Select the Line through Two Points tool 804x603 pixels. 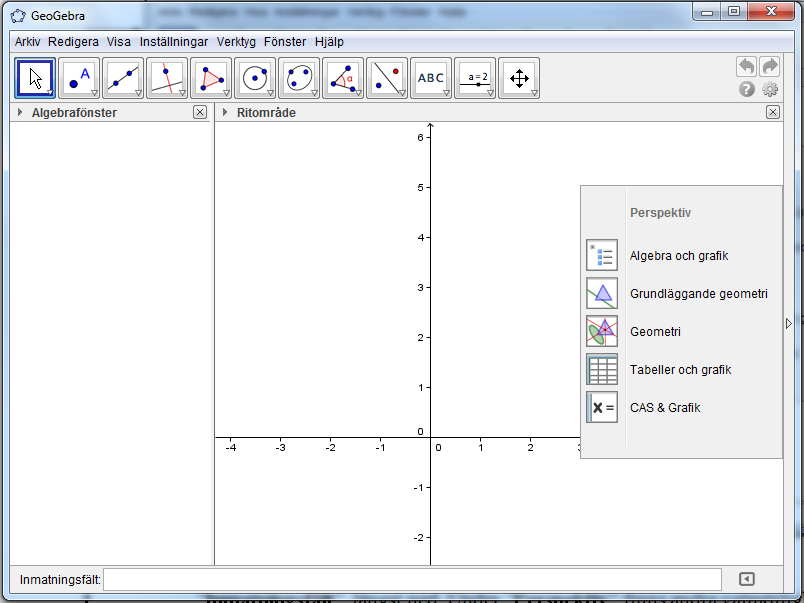pyautogui.click(x=123, y=78)
